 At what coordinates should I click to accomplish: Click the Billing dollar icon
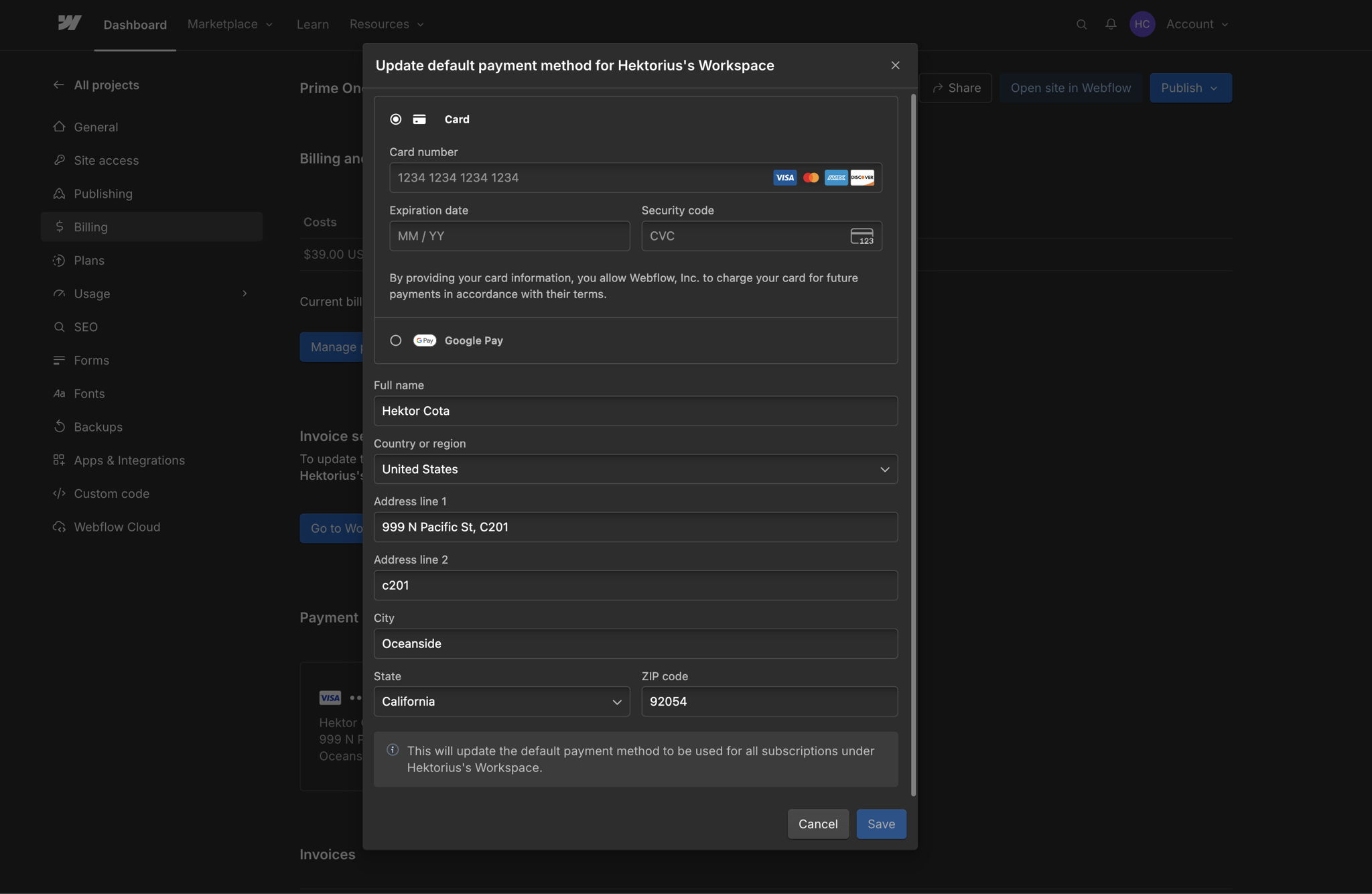[x=59, y=227]
